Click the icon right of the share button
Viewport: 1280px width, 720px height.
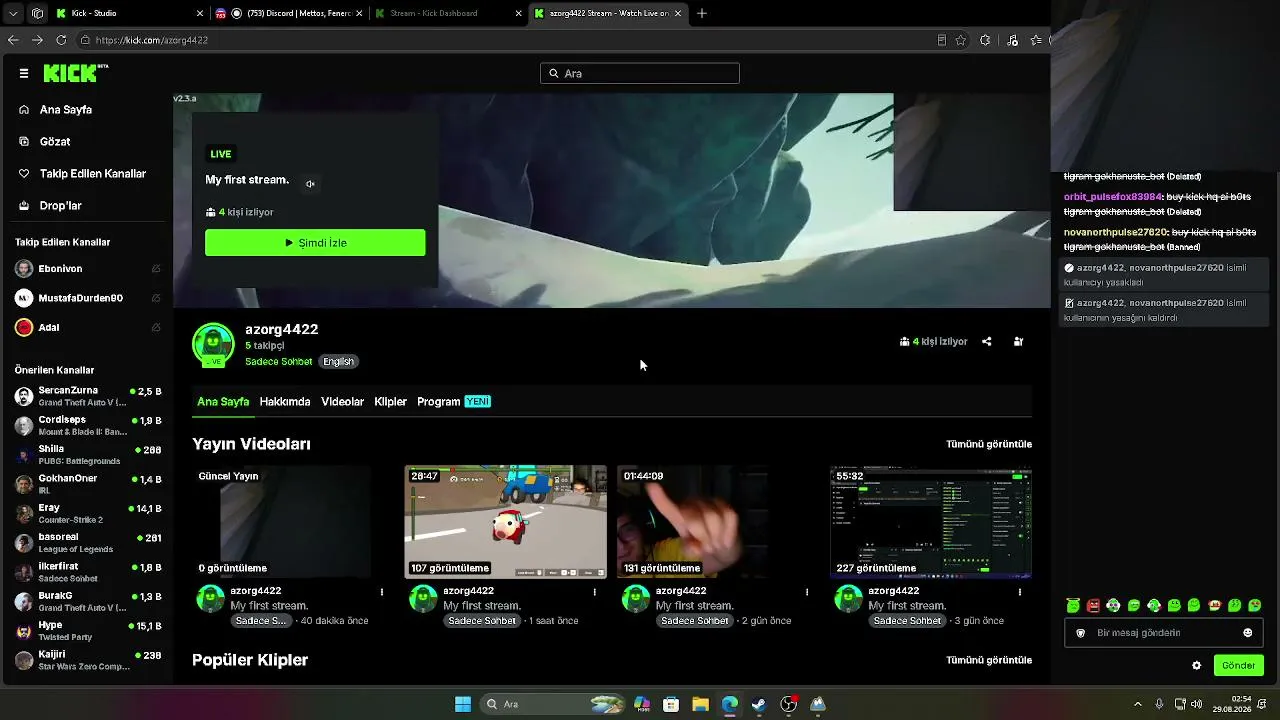[1018, 342]
